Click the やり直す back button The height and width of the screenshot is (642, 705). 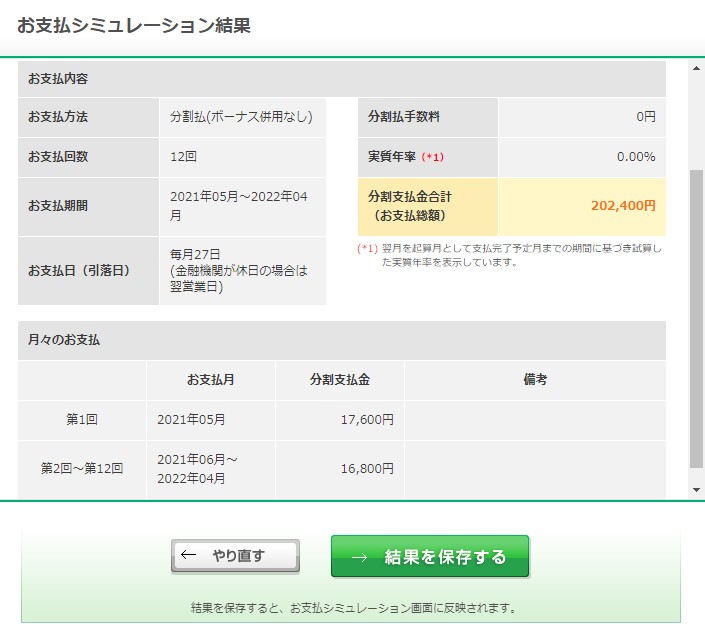coord(235,556)
